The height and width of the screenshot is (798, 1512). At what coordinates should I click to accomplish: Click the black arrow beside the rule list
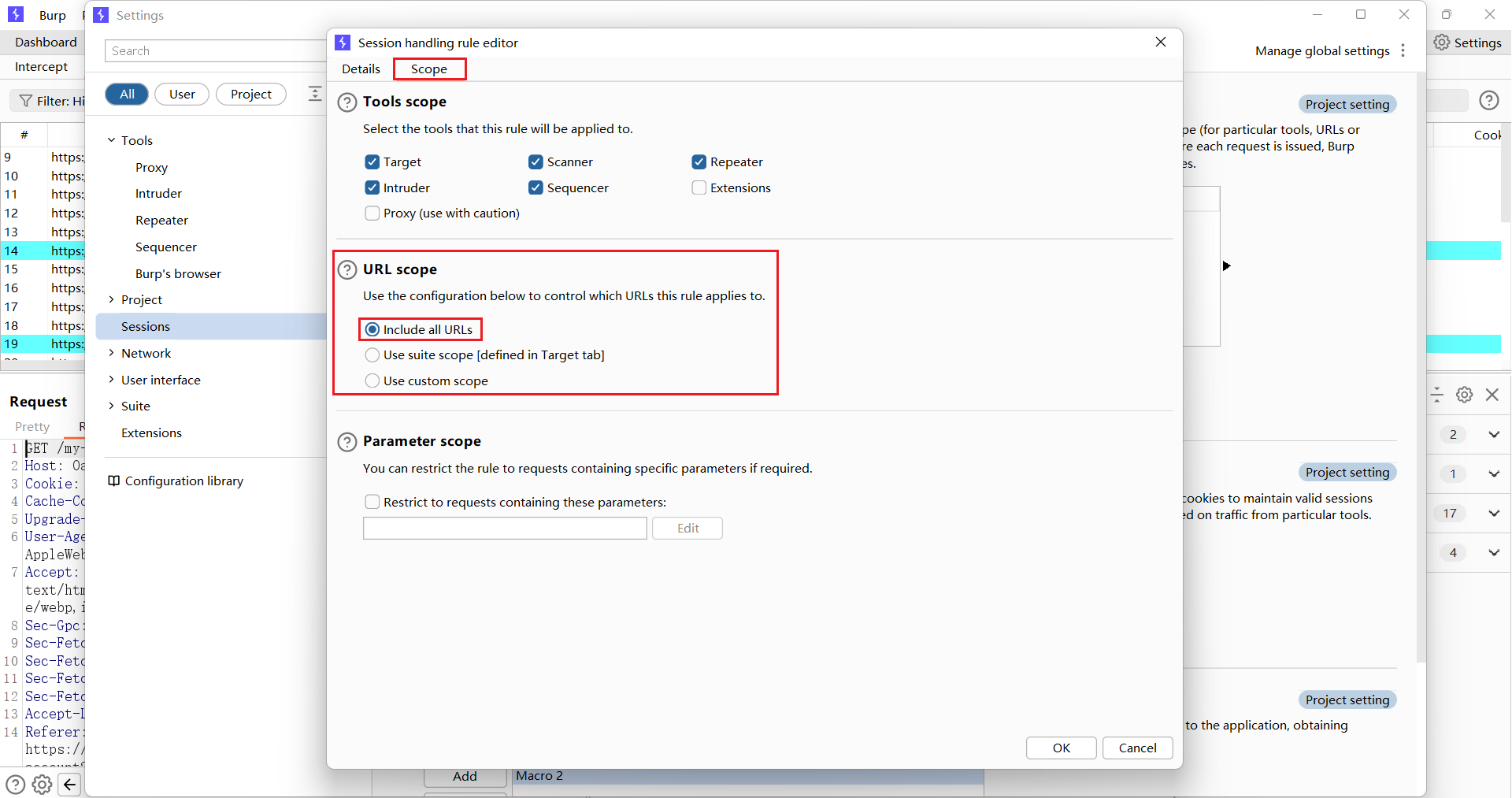click(x=1226, y=266)
